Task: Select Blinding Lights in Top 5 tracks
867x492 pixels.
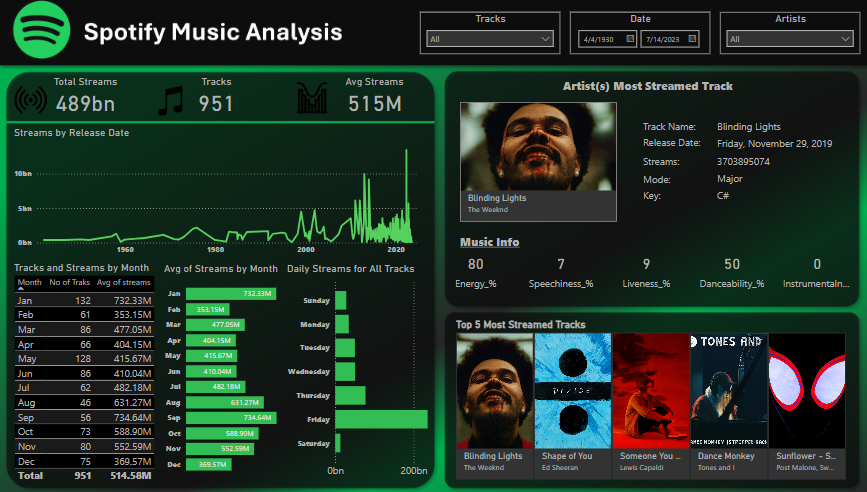Action: pos(495,405)
